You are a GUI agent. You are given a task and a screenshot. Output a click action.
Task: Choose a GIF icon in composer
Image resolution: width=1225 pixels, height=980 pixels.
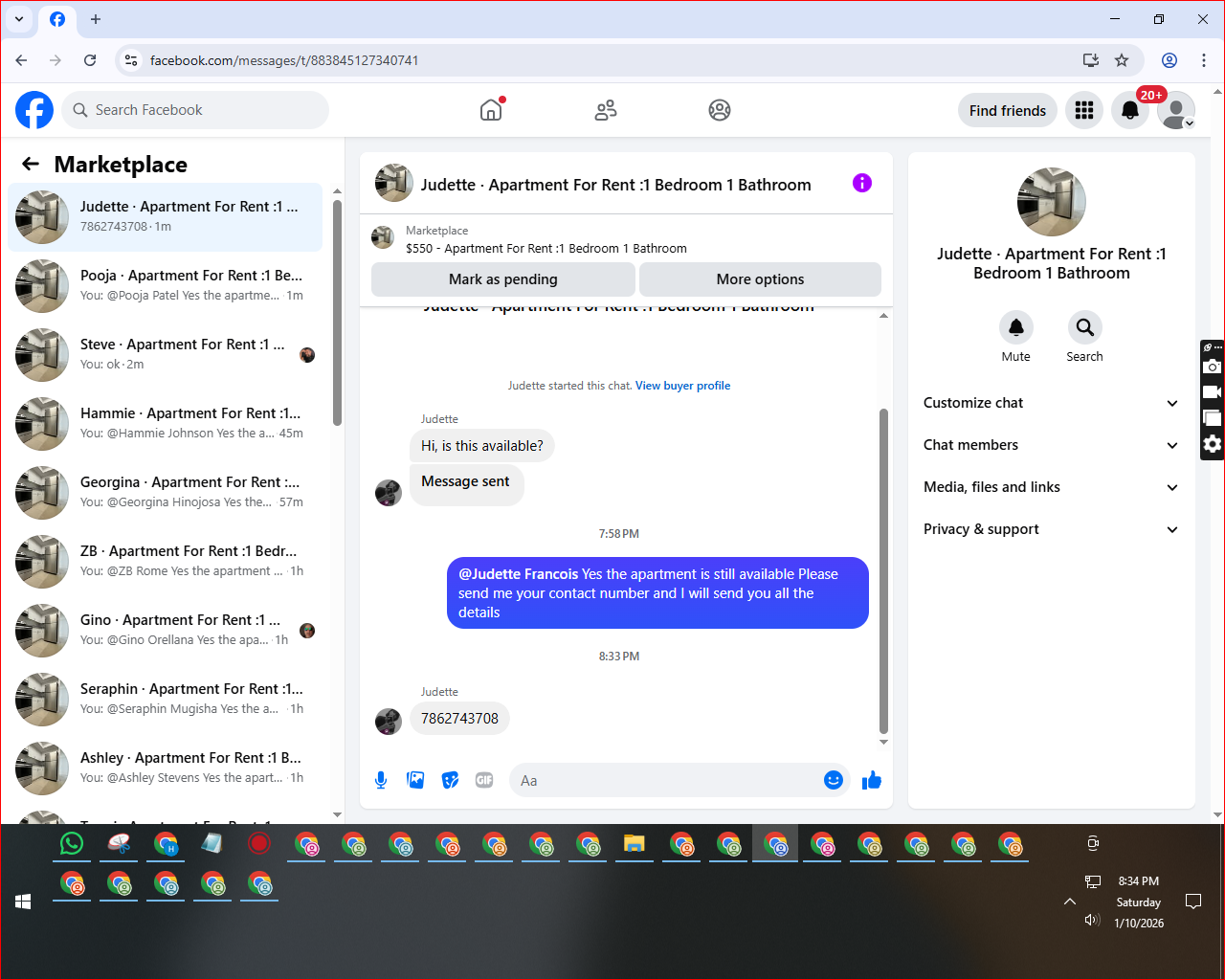click(484, 780)
